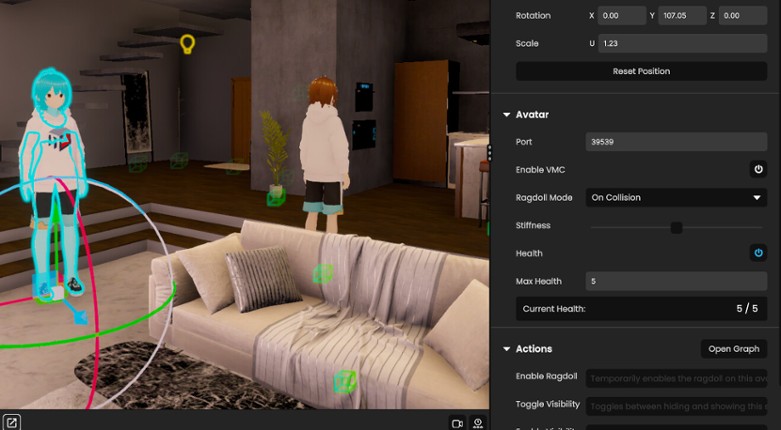Click the Stiffness label
The width and height of the screenshot is (781, 430).
(x=533, y=225)
